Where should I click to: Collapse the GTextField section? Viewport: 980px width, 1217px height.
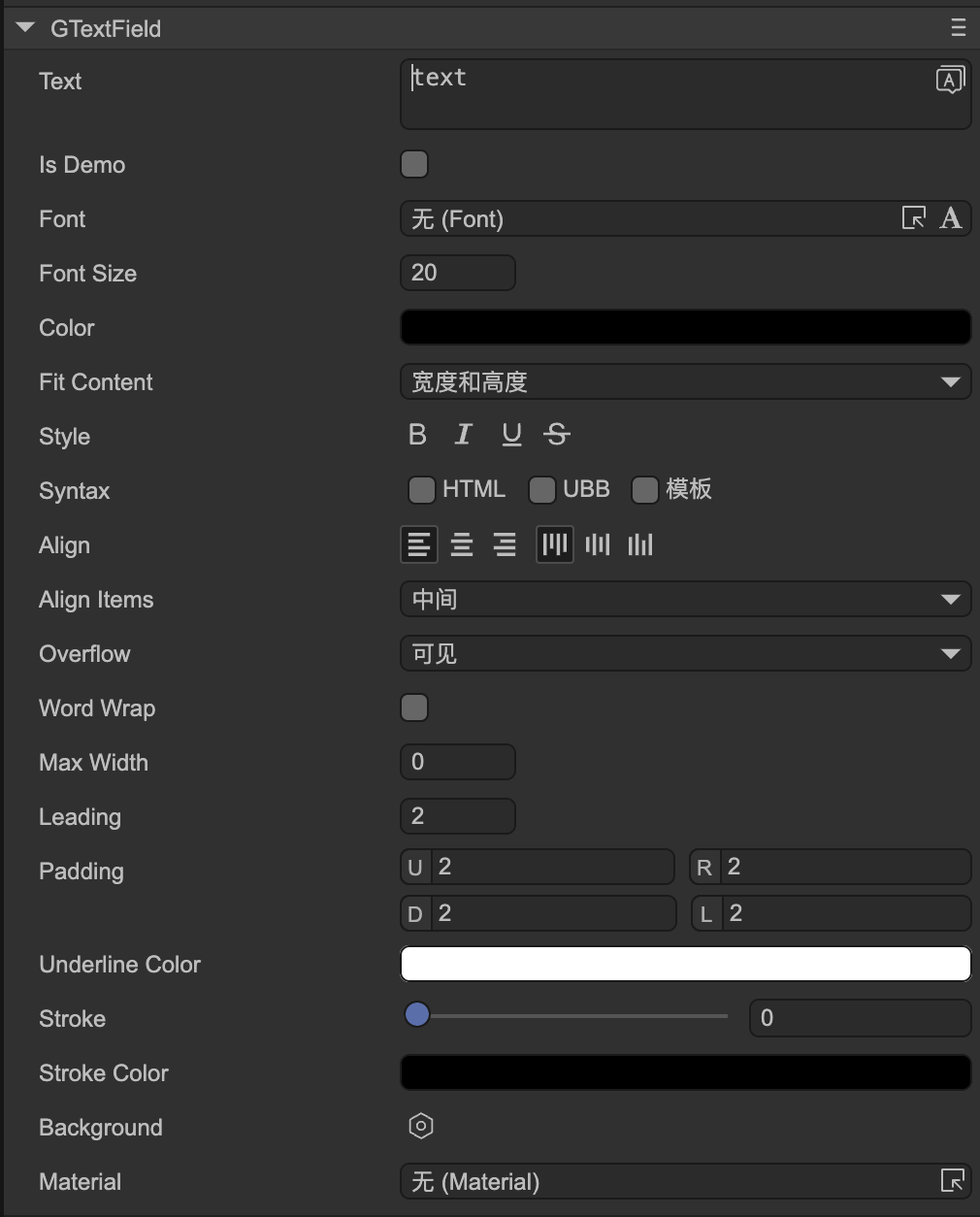point(25,28)
